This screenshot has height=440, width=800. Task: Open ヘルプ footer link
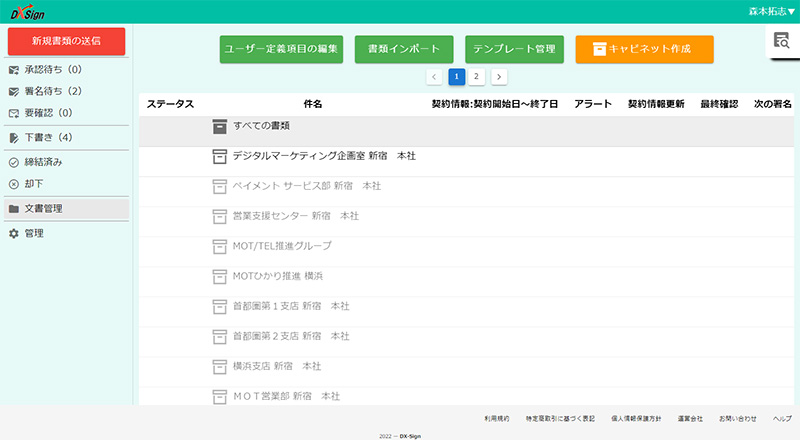(x=782, y=419)
